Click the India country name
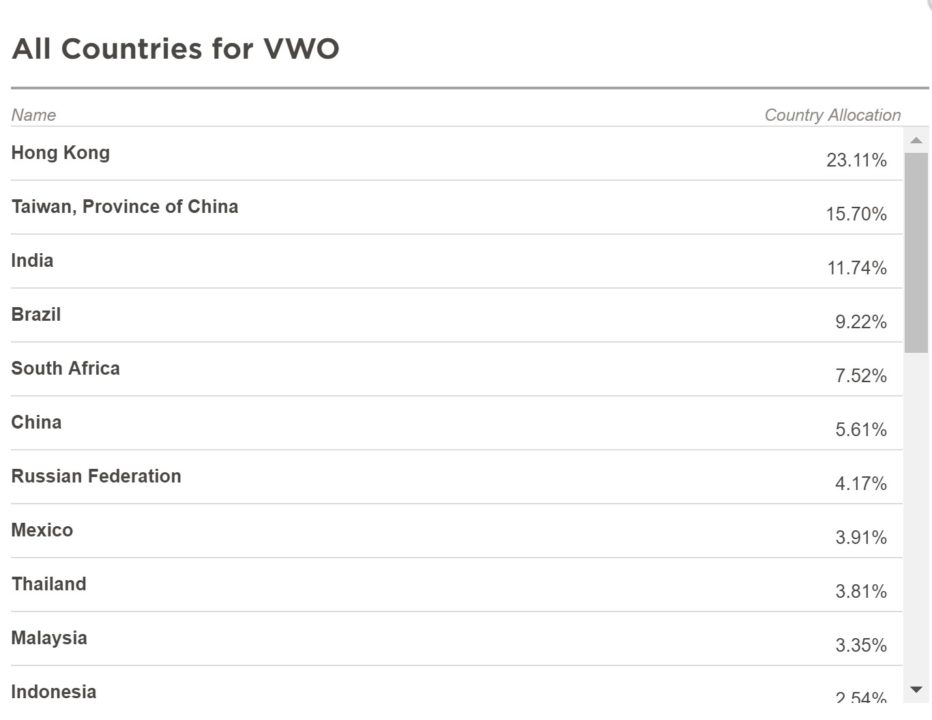Viewport: 932px width, 720px height. (x=33, y=261)
